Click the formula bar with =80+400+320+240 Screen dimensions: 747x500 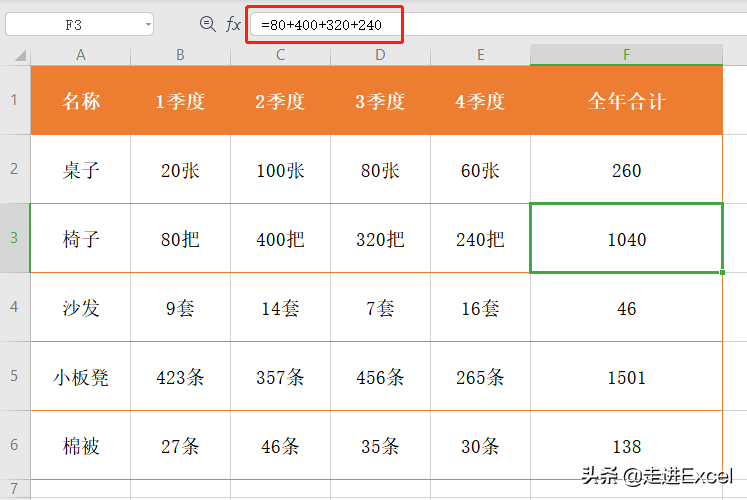point(498,24)
